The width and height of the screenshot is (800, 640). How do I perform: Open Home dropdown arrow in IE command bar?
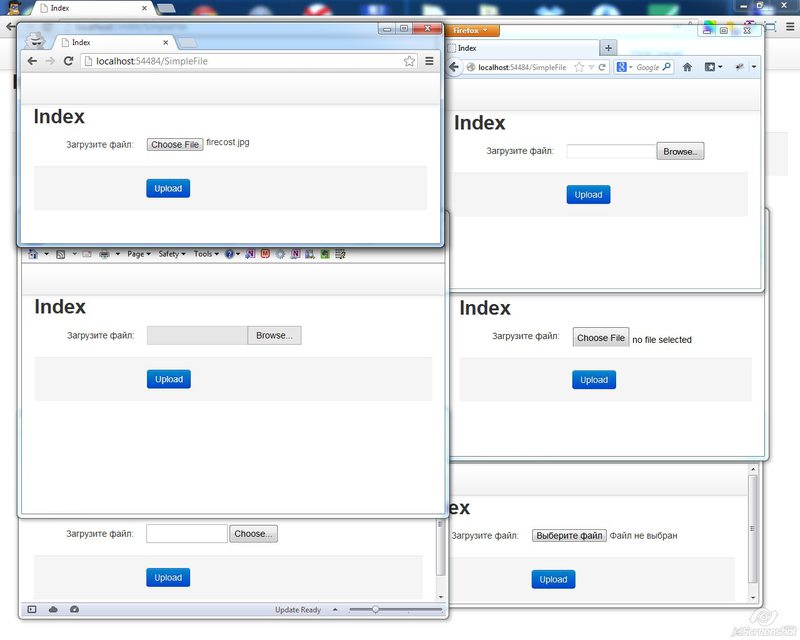tap(46, 254)
